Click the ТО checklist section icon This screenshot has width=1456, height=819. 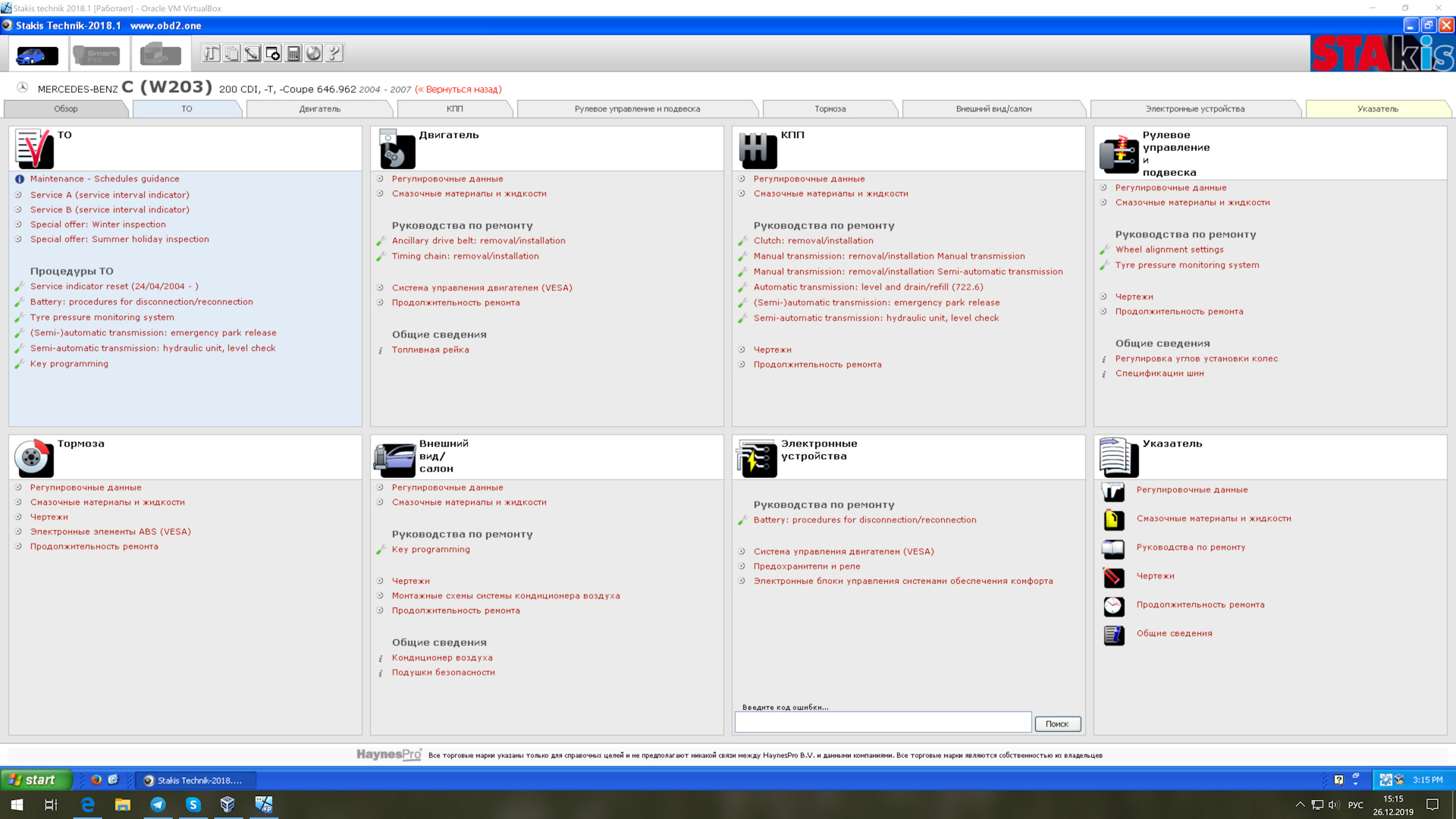coord(34,149)
